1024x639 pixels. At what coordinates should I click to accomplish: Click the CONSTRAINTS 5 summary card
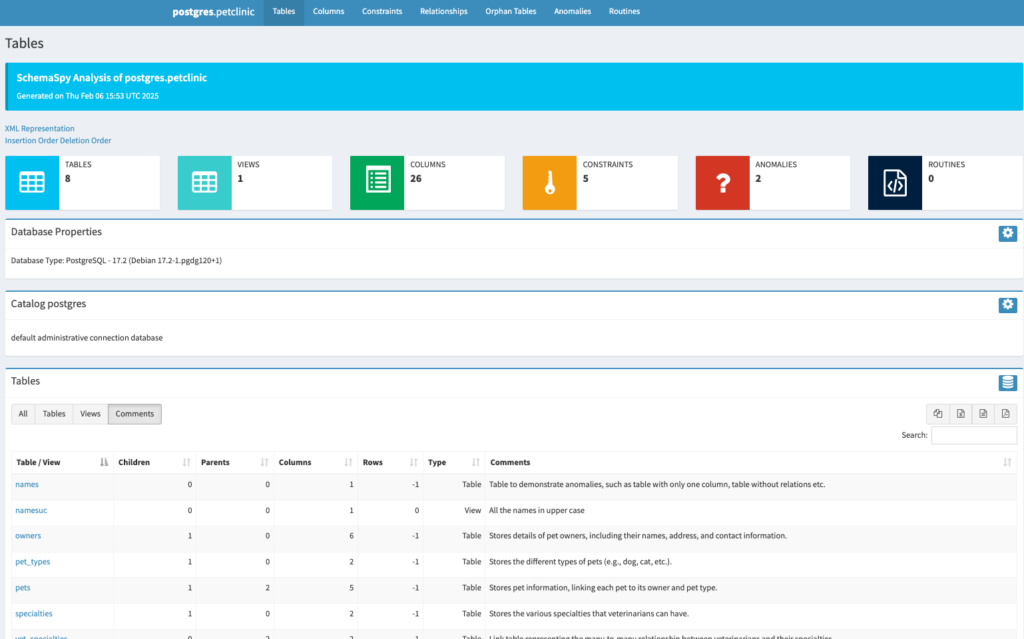point(600,182)
